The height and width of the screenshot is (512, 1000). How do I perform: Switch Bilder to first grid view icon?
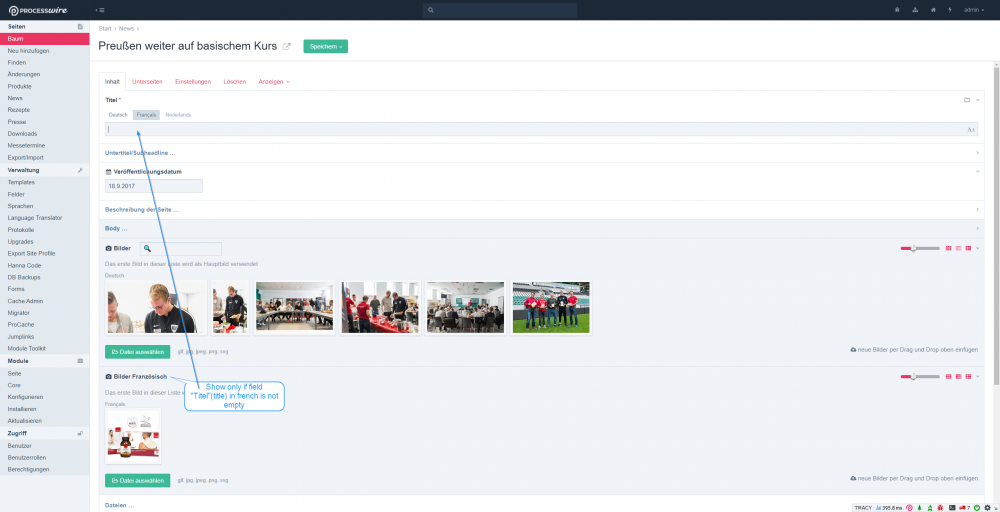948,248
